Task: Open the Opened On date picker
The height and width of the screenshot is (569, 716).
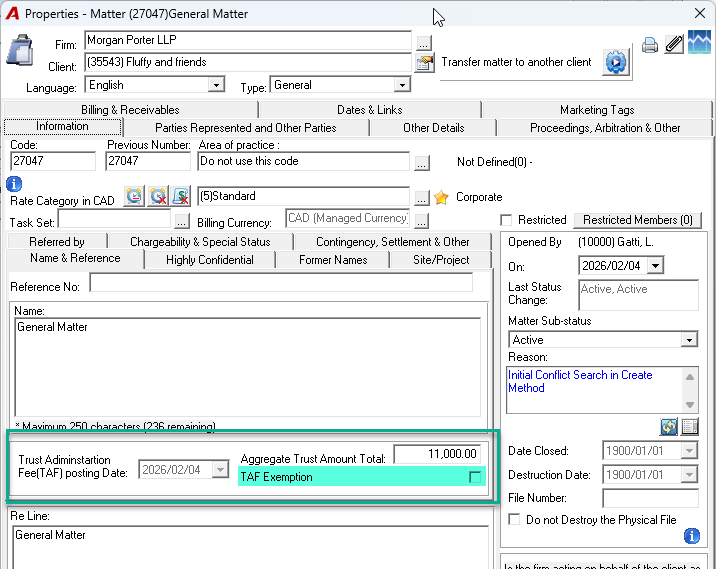Action: pyautogui.click(x=655, y=266)
